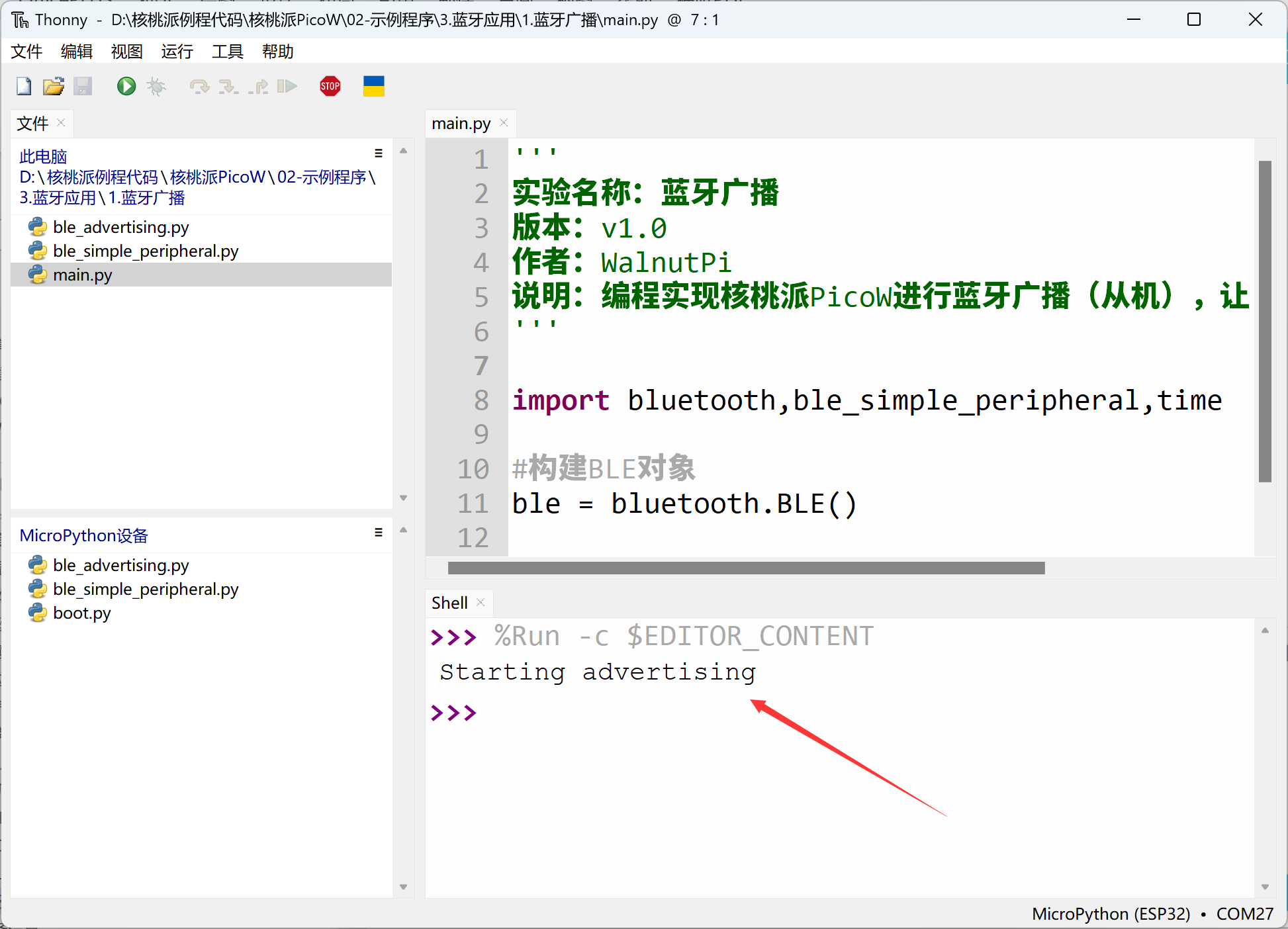Open the interpreter selector MicroPython (ESP32) COM27
1288x929 pixels.
[x=1152, y=914]
